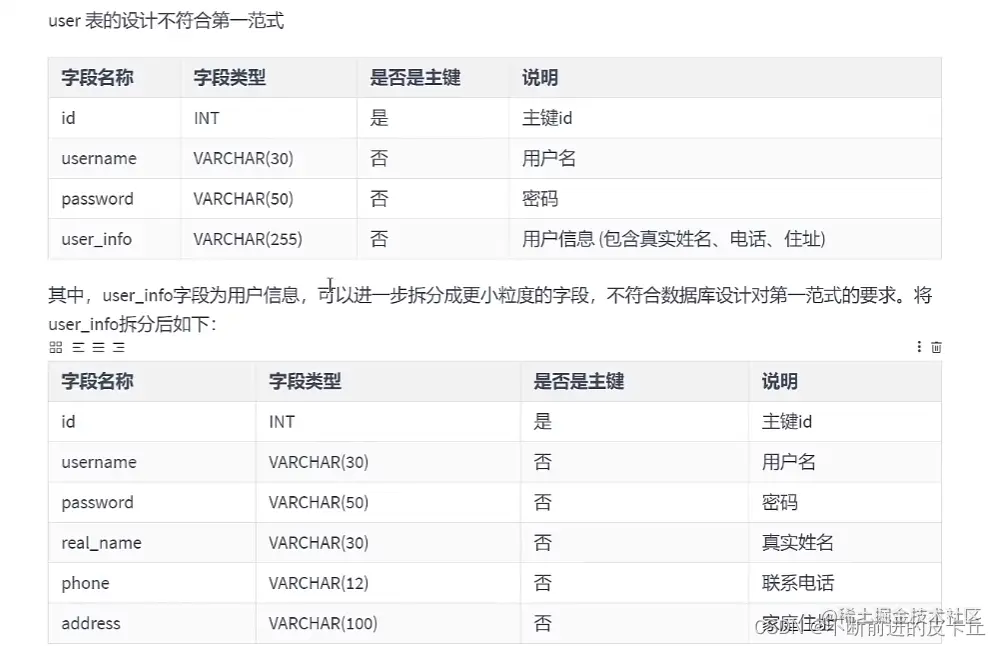Click the text line 'user_info拆分后如下:'
The height and width of the screenshot is (646, 1001).
click(x=133, y=324)
